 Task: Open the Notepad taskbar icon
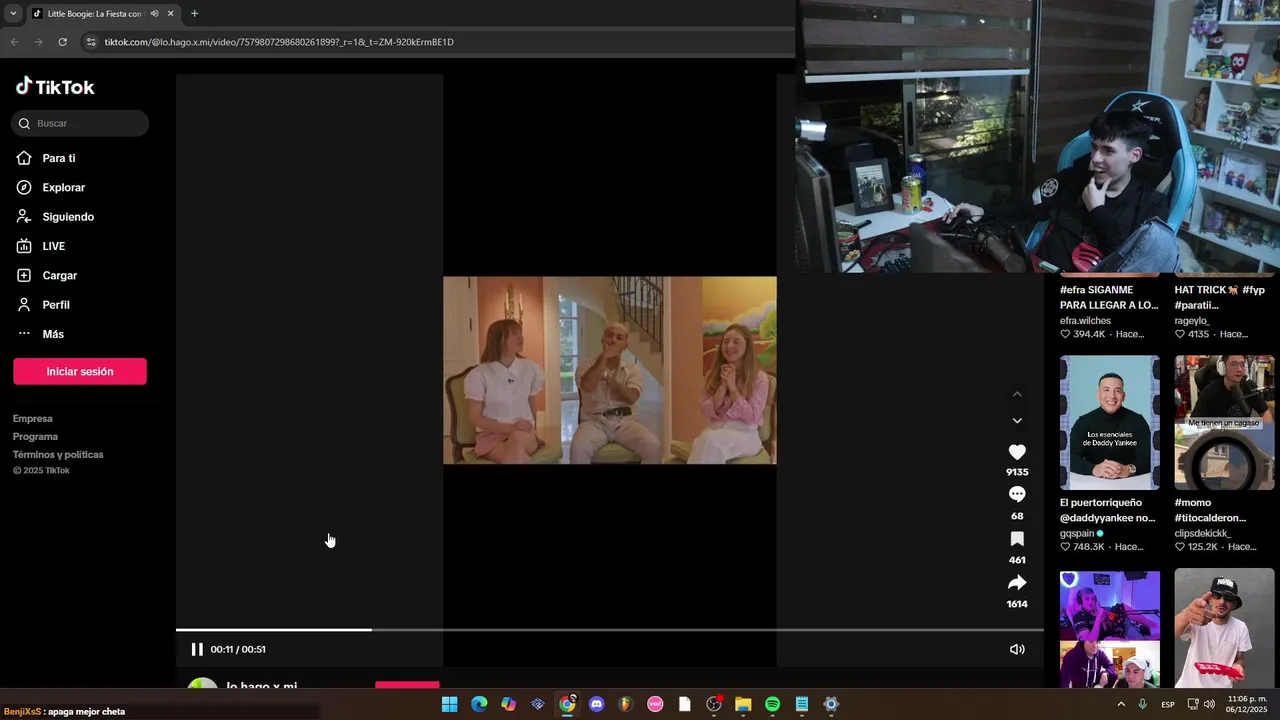(801, 704)
